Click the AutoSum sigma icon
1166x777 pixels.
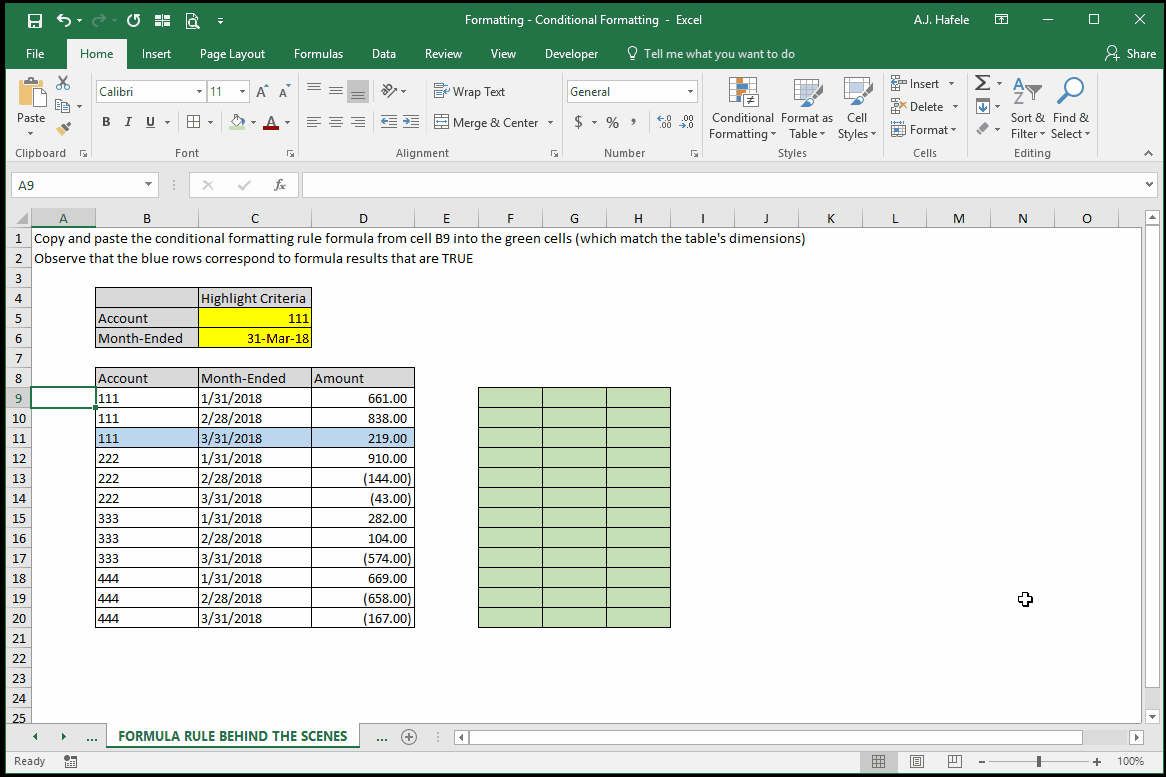click(982, 83)
